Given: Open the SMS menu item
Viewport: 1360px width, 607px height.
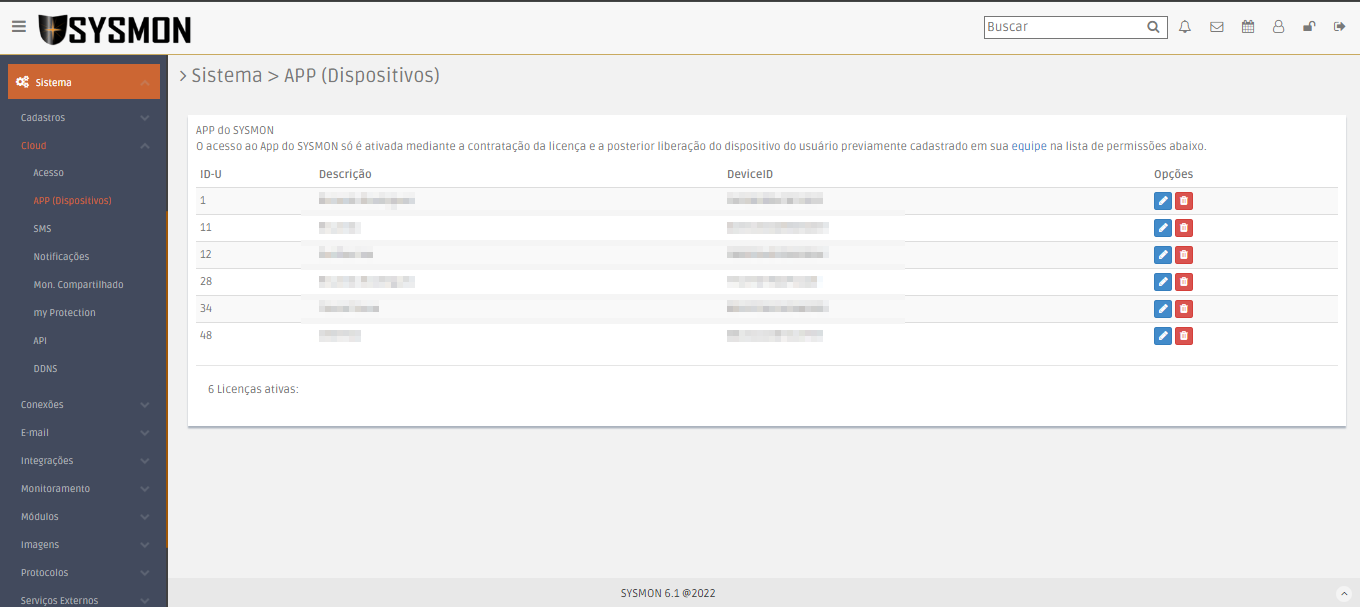Looking at the screenshot, I should (x=42, y=229).
